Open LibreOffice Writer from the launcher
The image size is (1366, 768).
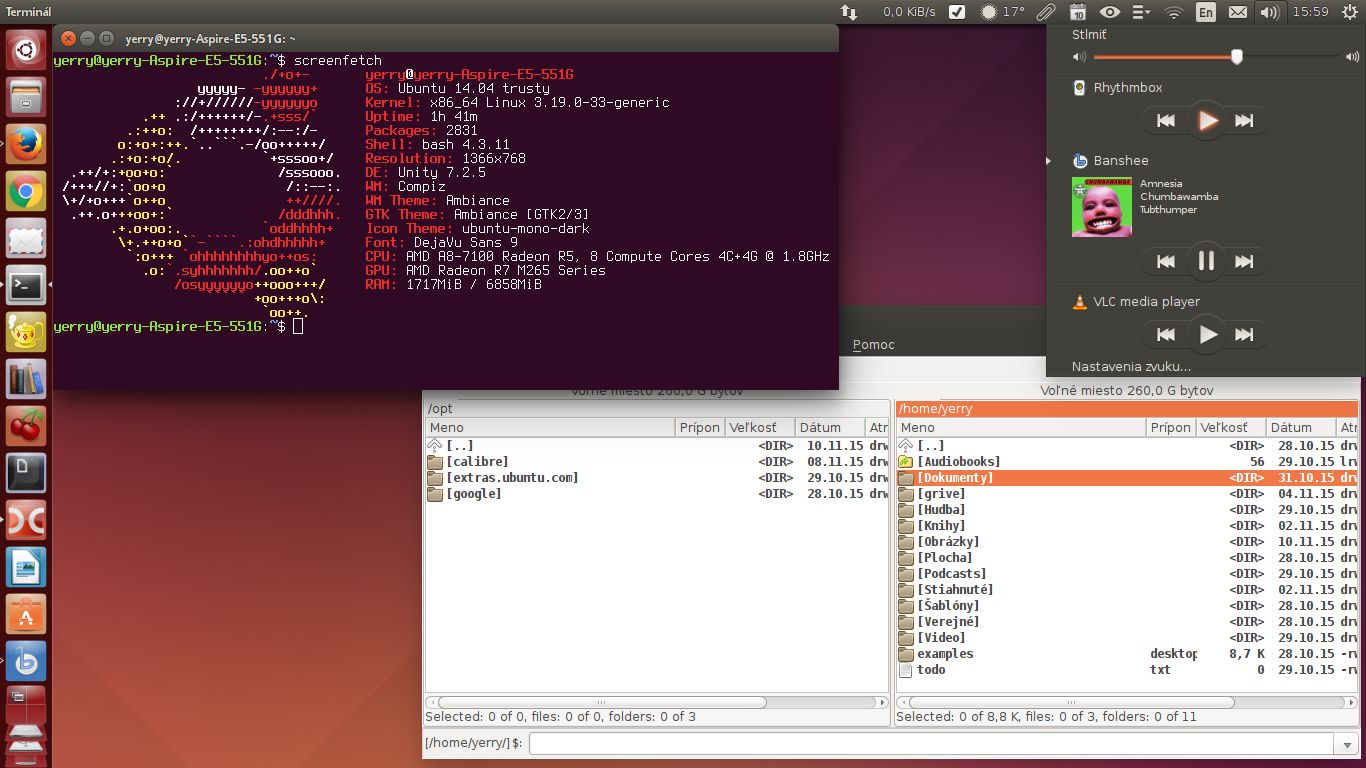(x=26, y=569)
